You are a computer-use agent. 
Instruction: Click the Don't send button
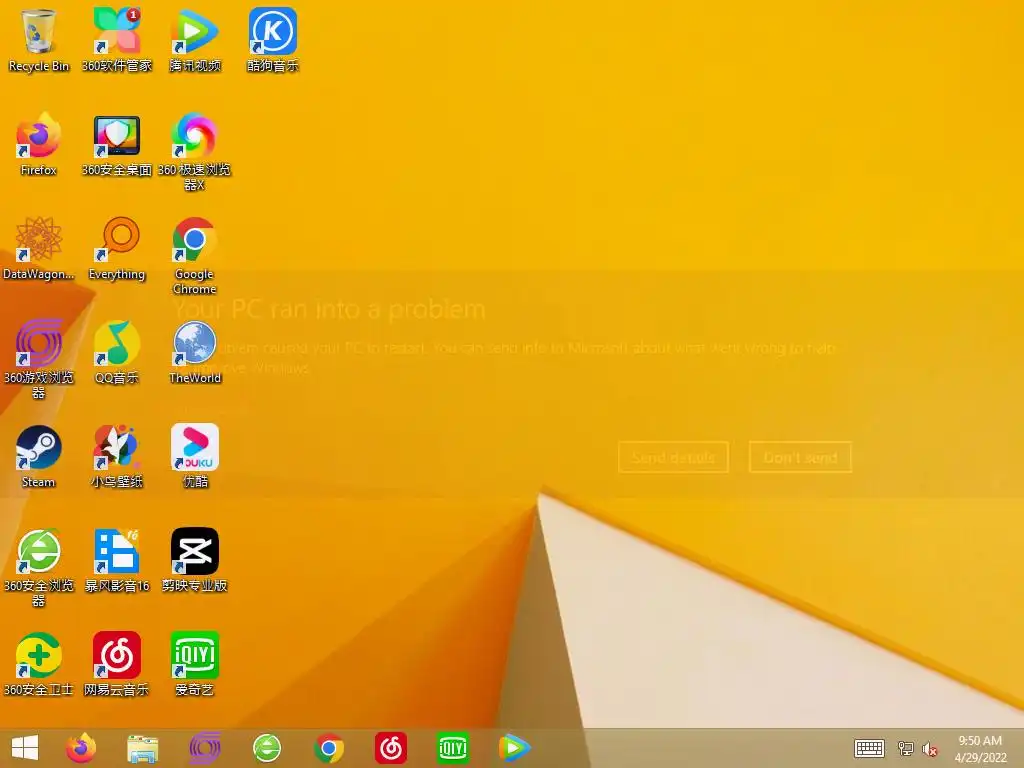(x=800, y=457)
